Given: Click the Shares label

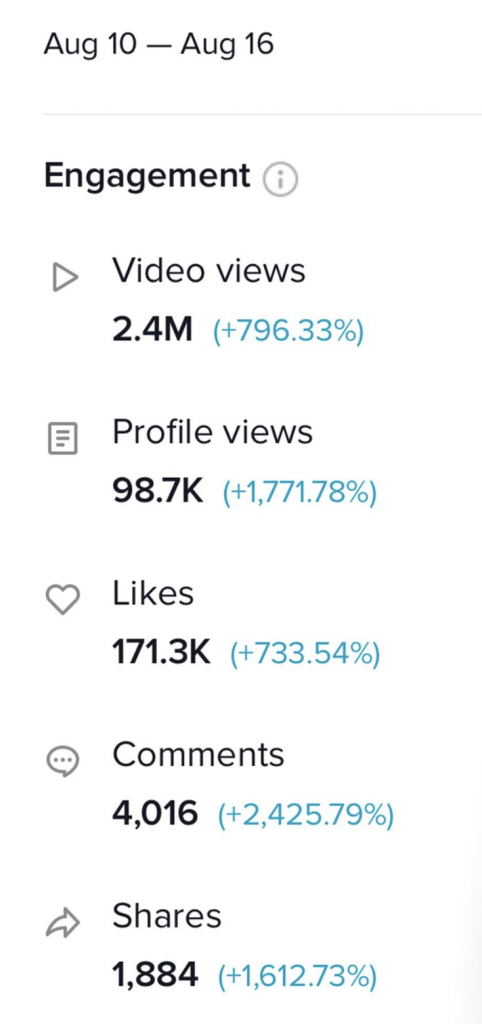Looking at the screenshot, I should click(x=167, y=916).
